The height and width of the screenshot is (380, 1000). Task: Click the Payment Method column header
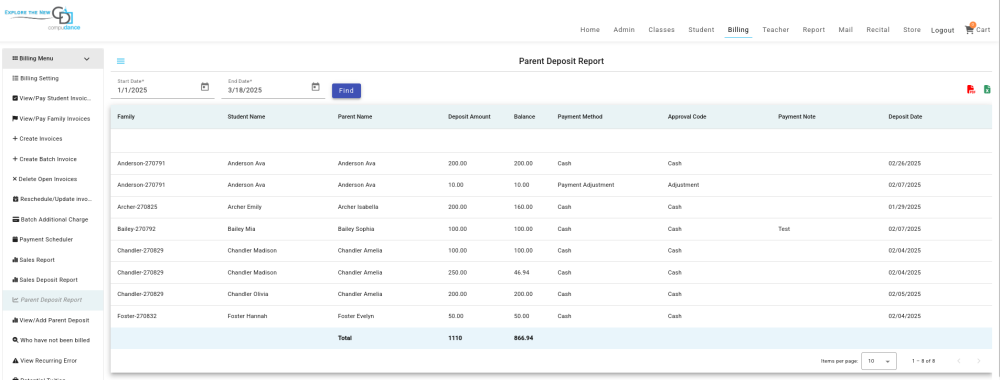pos(580,117)
